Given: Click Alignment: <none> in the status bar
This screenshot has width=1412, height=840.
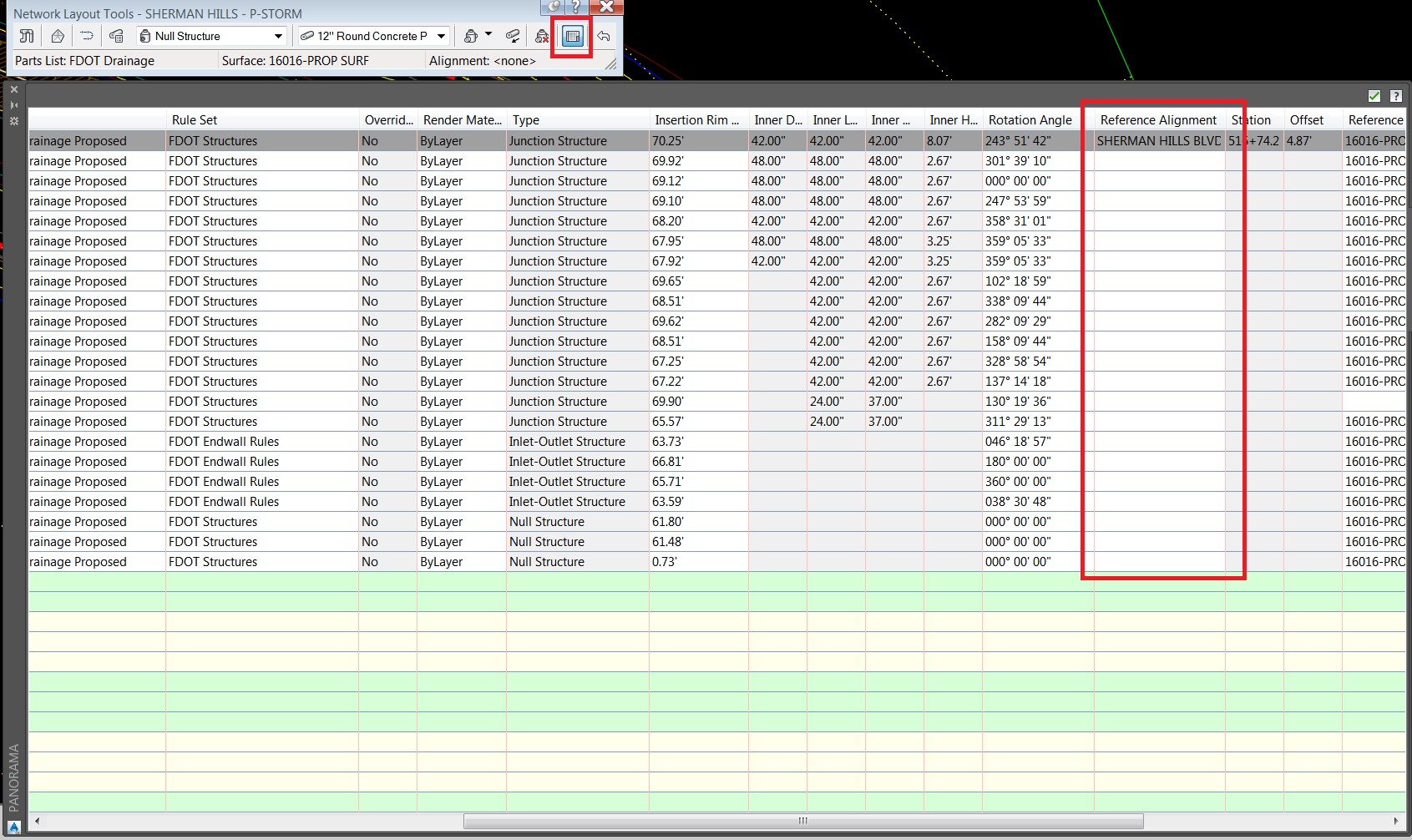Looking at the screenshot, I should pyautogui.click(x=481, y=60).
